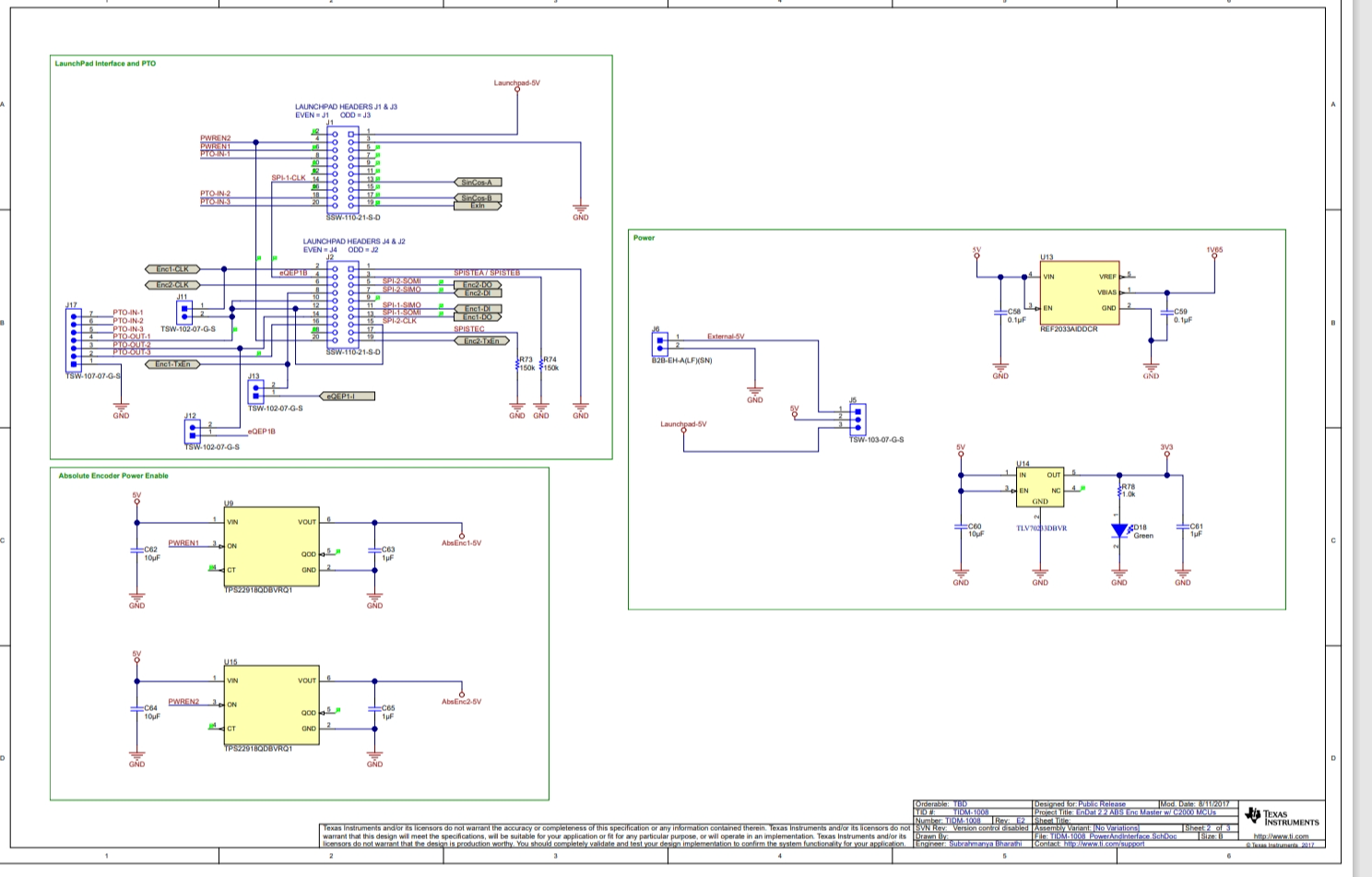Click the Enc1-CLK port tag
Image resolution: width=1372 pixels, height=877 pixels.
tap(172, 269)
